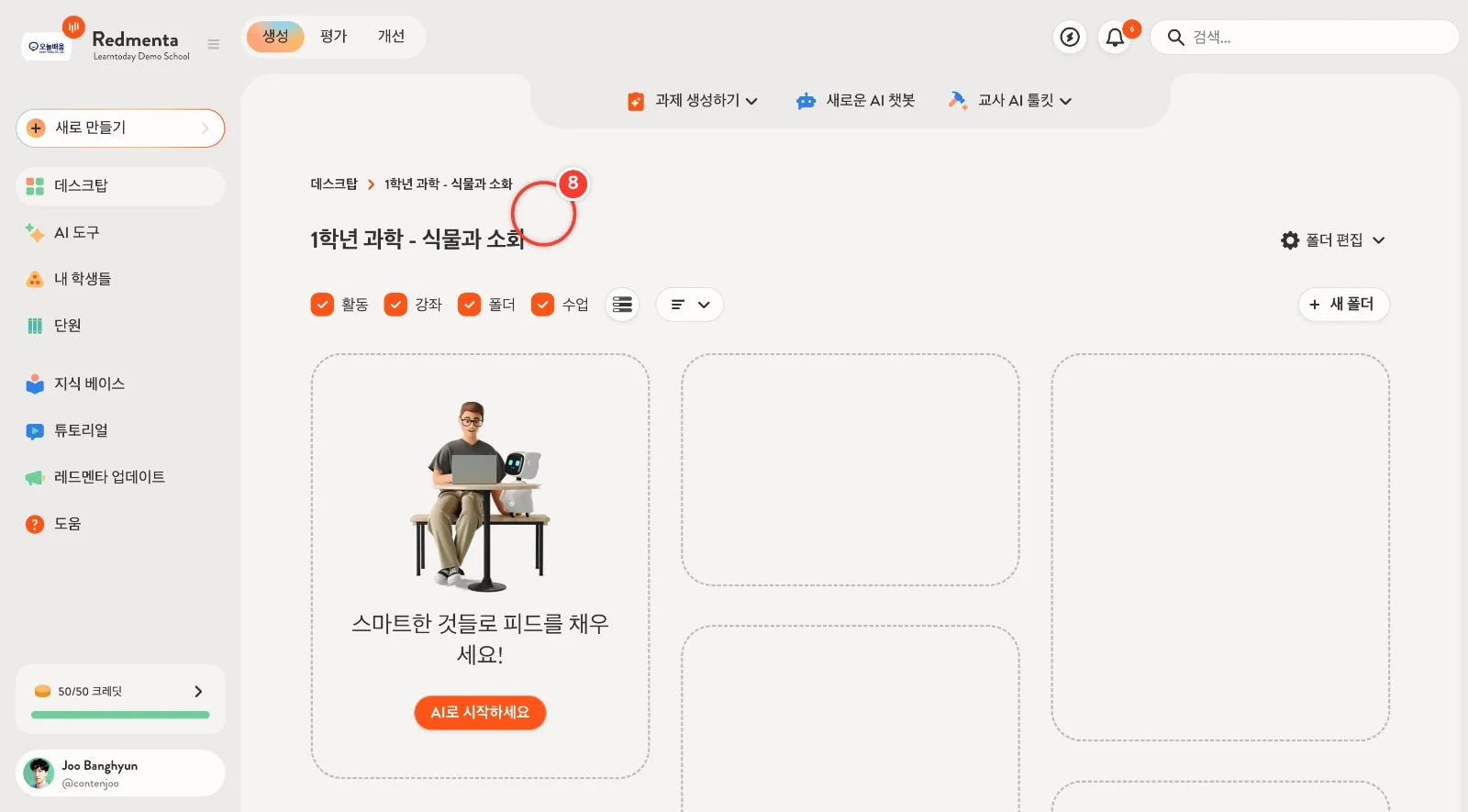Uncheck the 강좌 filter checkbox
The width and height of the screenshot is (1468, 812).
395,305
